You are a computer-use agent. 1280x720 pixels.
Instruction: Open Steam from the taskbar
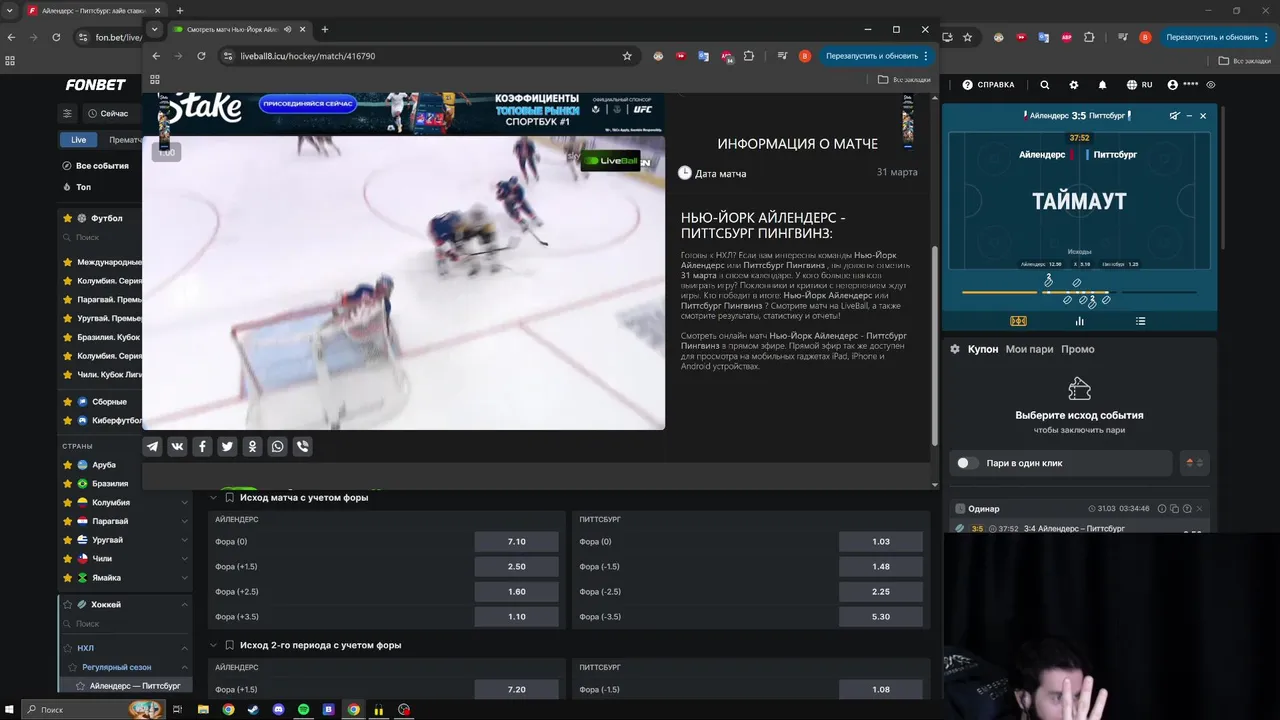coord(253,710)
